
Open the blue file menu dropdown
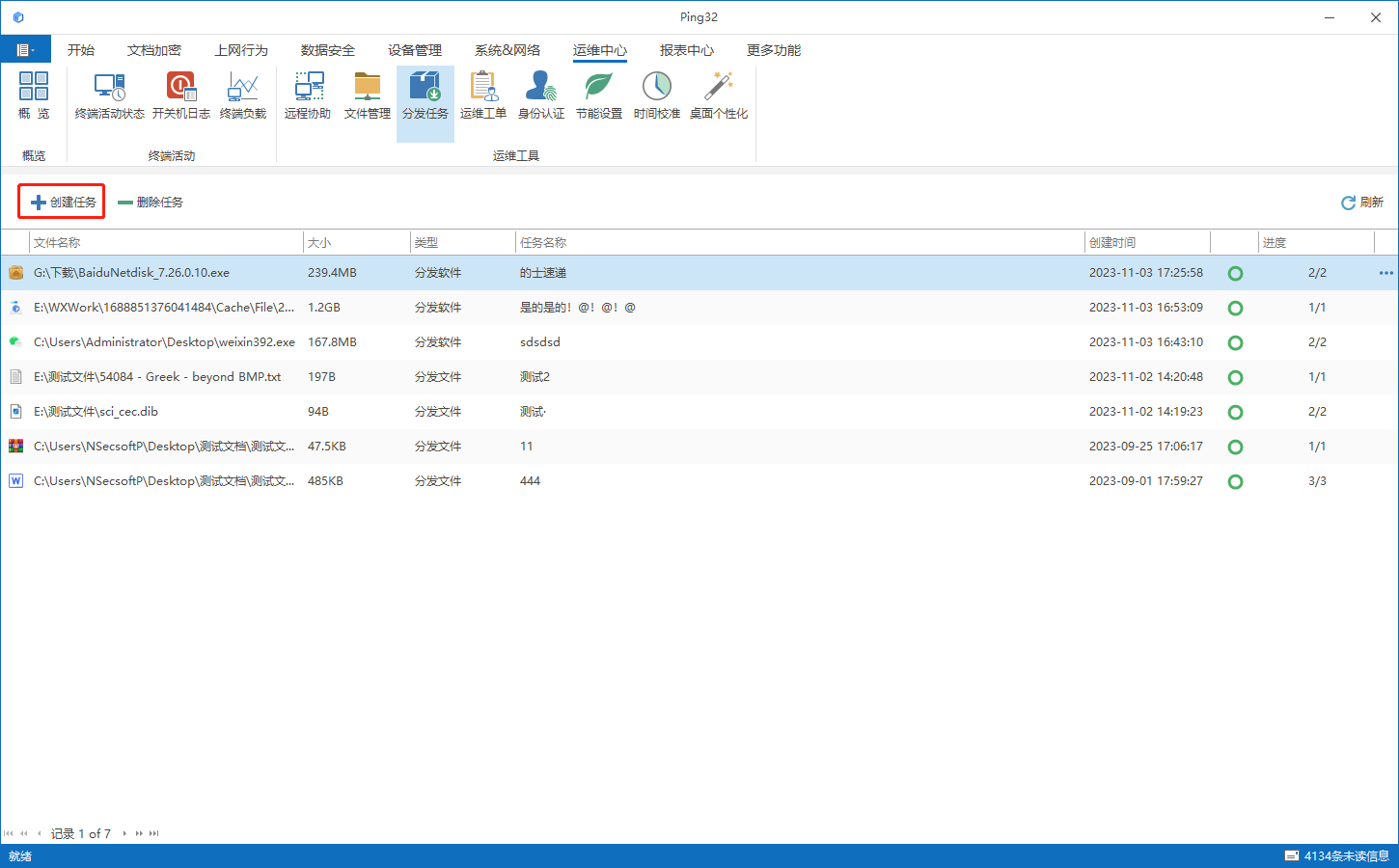pyautogui.click(x=26, y=49)
